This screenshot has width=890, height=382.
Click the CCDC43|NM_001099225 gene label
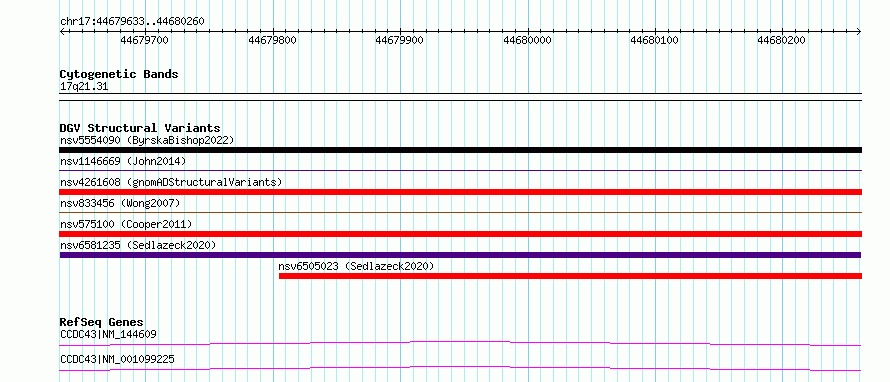tap(117, 359)
